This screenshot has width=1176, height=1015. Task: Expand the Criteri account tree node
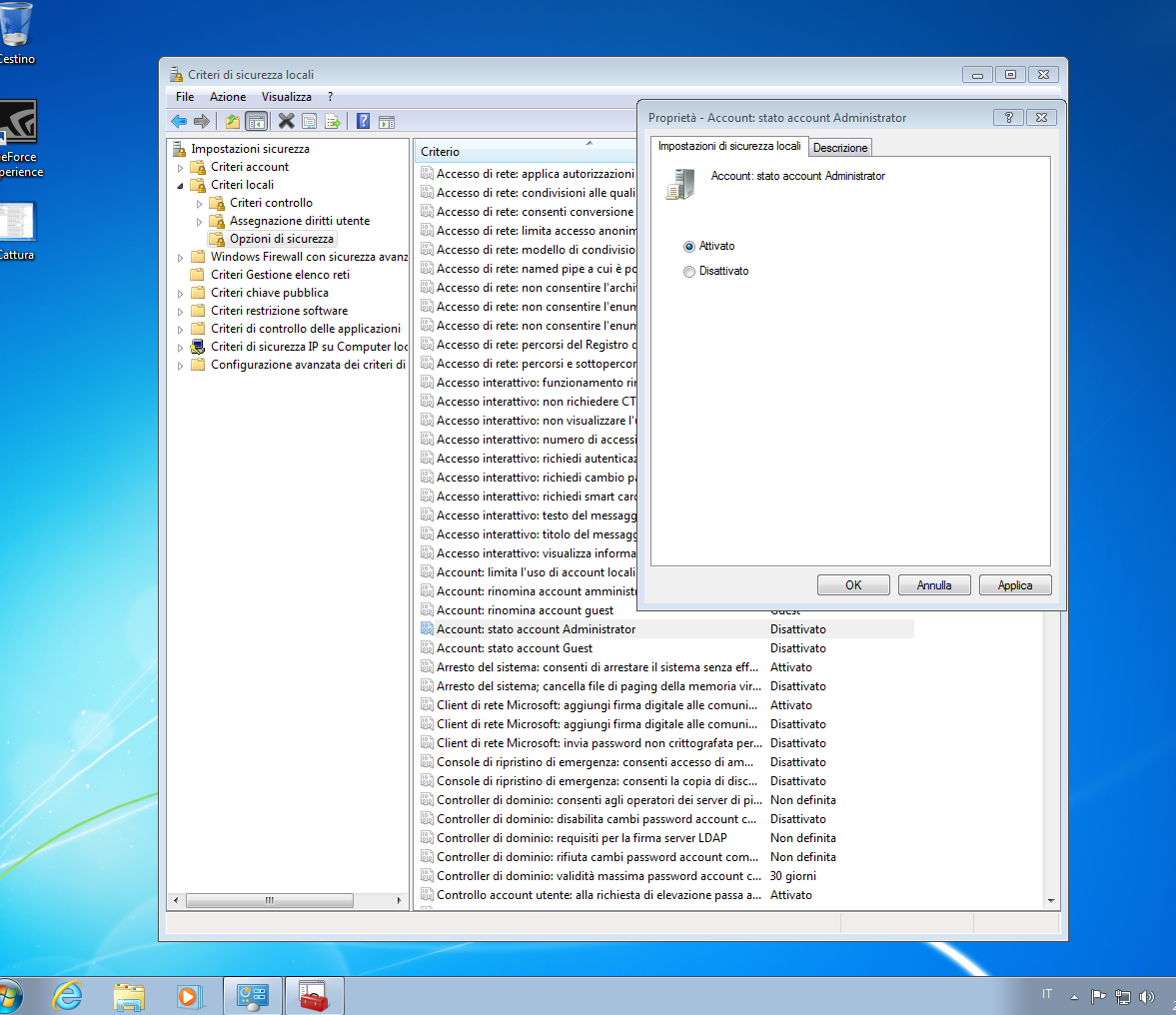181,168
